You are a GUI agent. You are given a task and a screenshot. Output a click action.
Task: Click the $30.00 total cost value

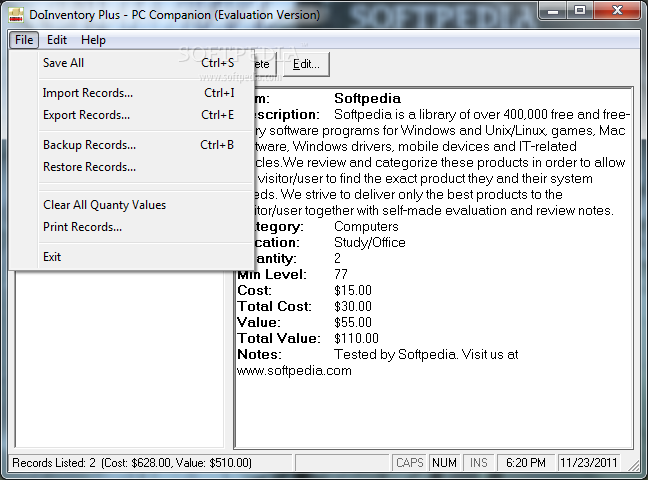pyautogui.click(x=353, y=306)
